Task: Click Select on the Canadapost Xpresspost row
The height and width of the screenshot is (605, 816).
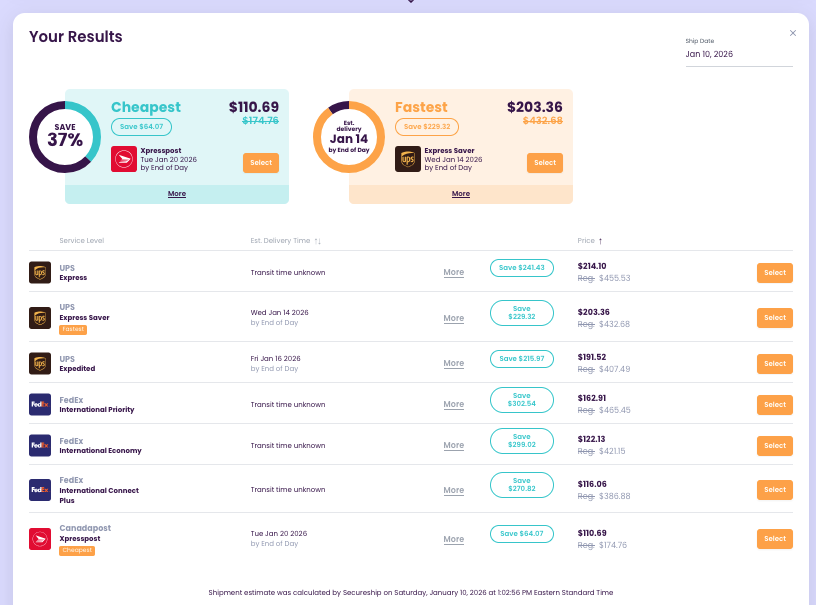Action: [x=774, y=538]
